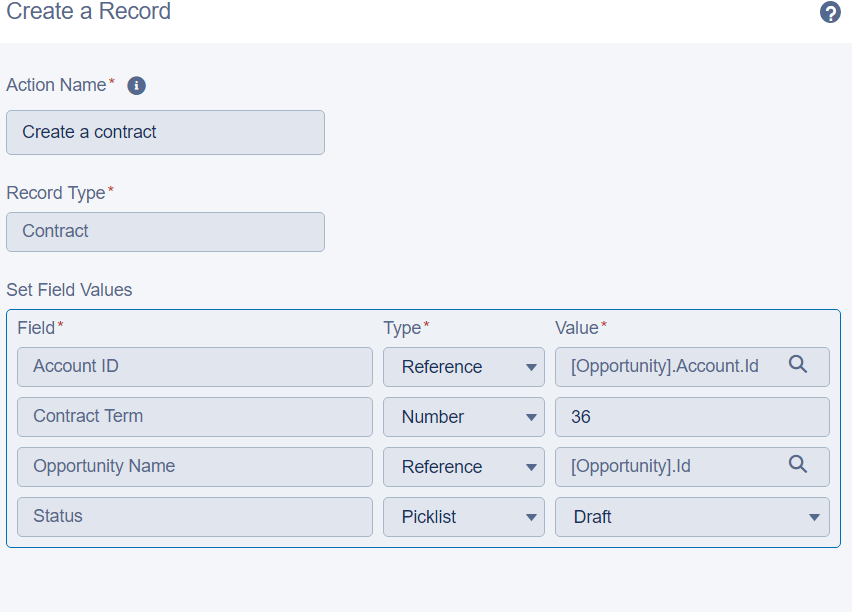Click the Record Type Contract field
The height and width of the screenshot is (612, 852).
tap(165, 231)
